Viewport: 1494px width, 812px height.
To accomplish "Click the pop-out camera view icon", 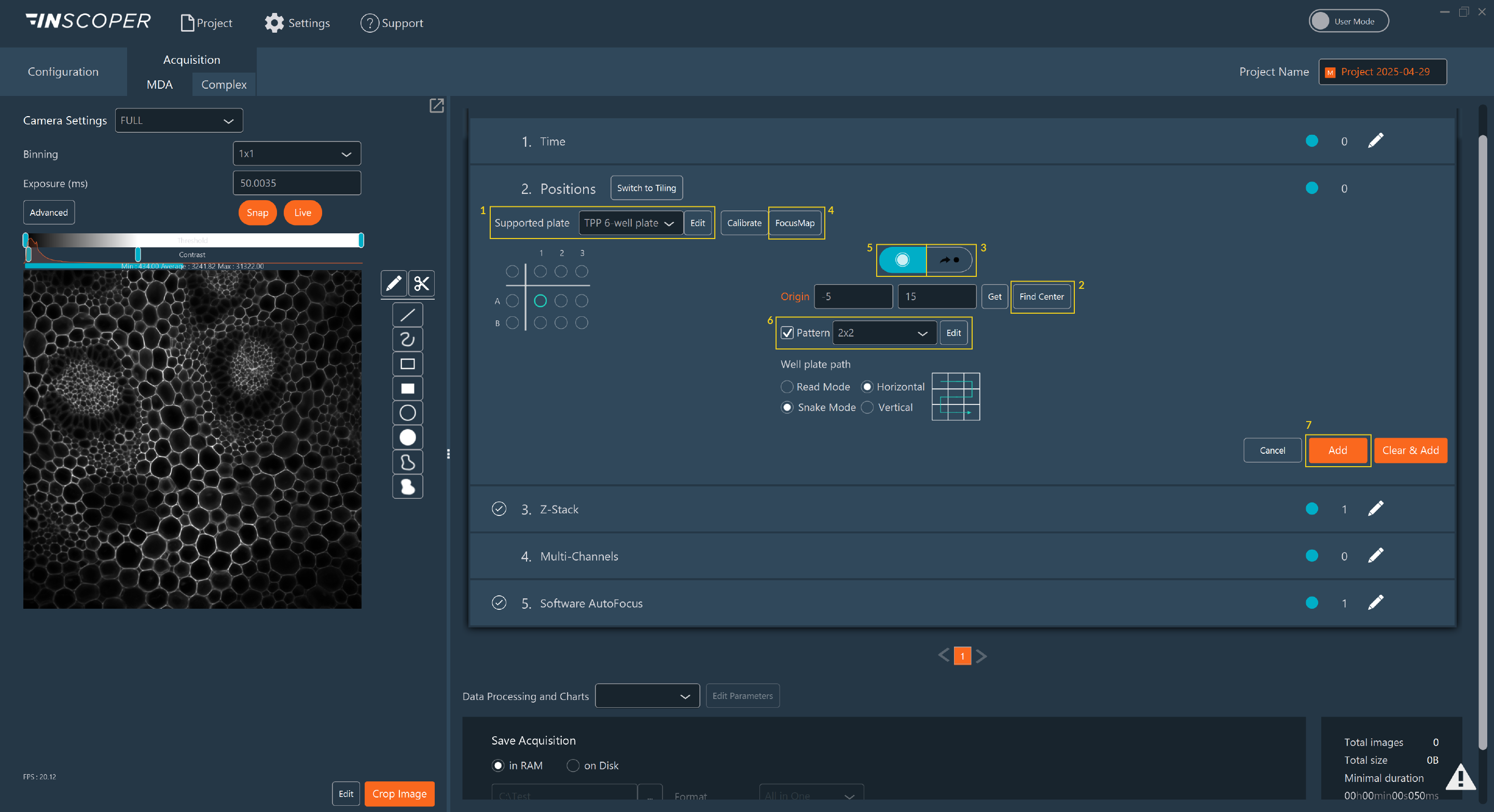I will point(436,105).
